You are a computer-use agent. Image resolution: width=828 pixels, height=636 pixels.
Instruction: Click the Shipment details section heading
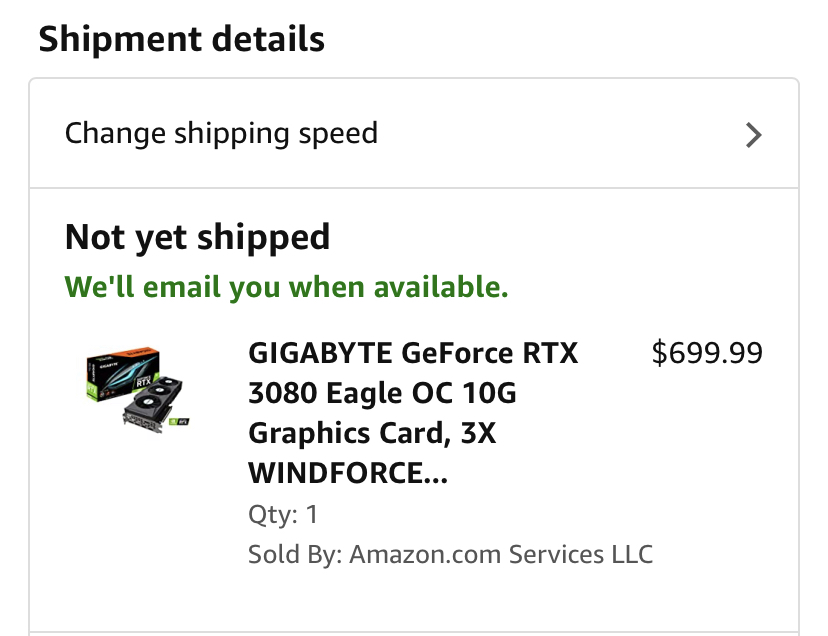pyautogui.click(x=181, y=40)
